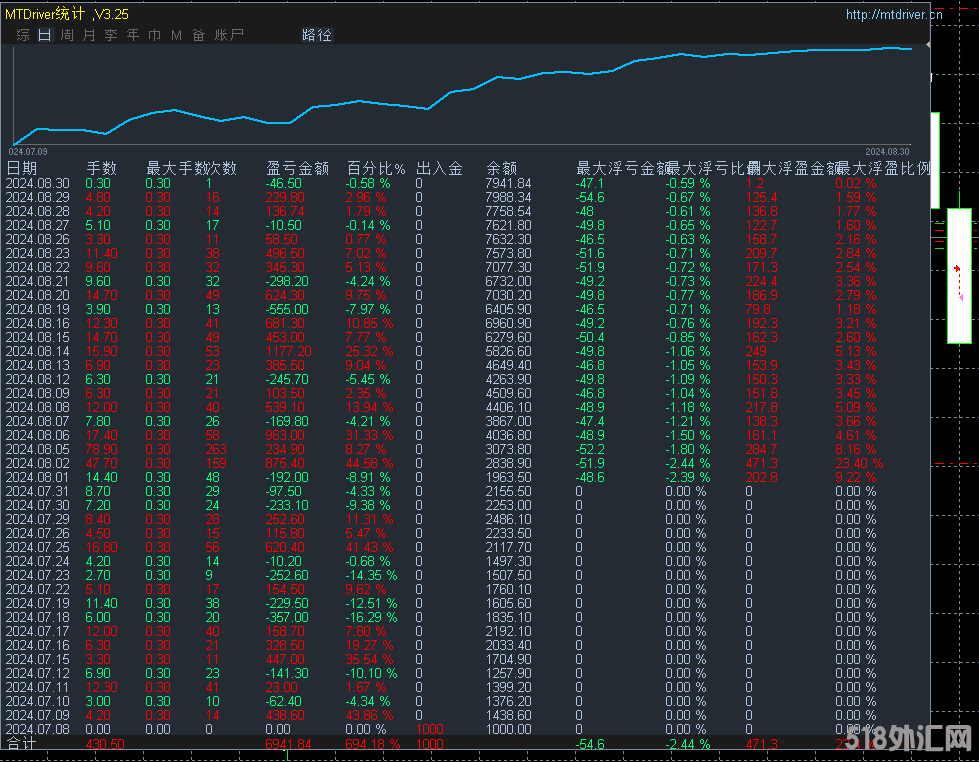This screenshot has height=762, width=979.
Task: Click the 盈亏金额 profit/loss column header
Action: [x=297, y=168]
